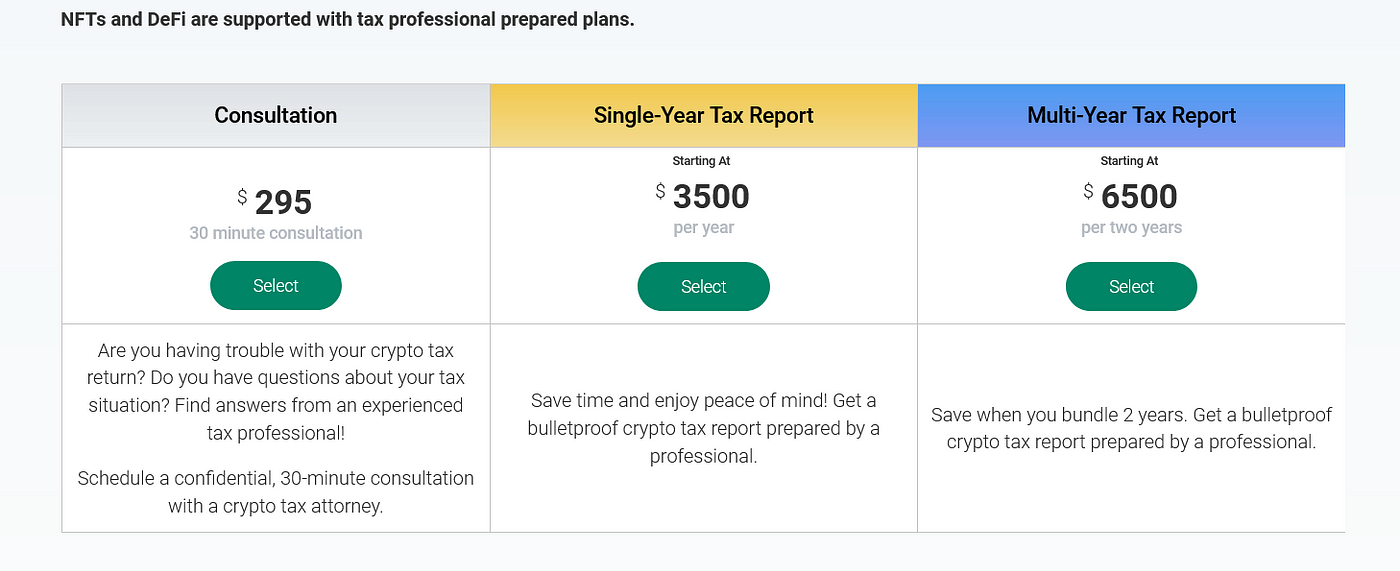Click the 3500 price figure
This screenshot has width=1400, height=571.
711,197
